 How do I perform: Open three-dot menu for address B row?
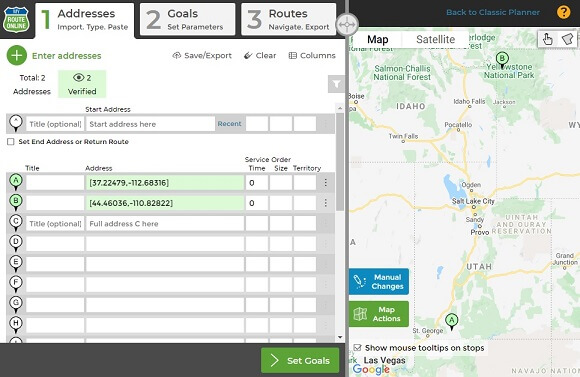tap(326, 203)
